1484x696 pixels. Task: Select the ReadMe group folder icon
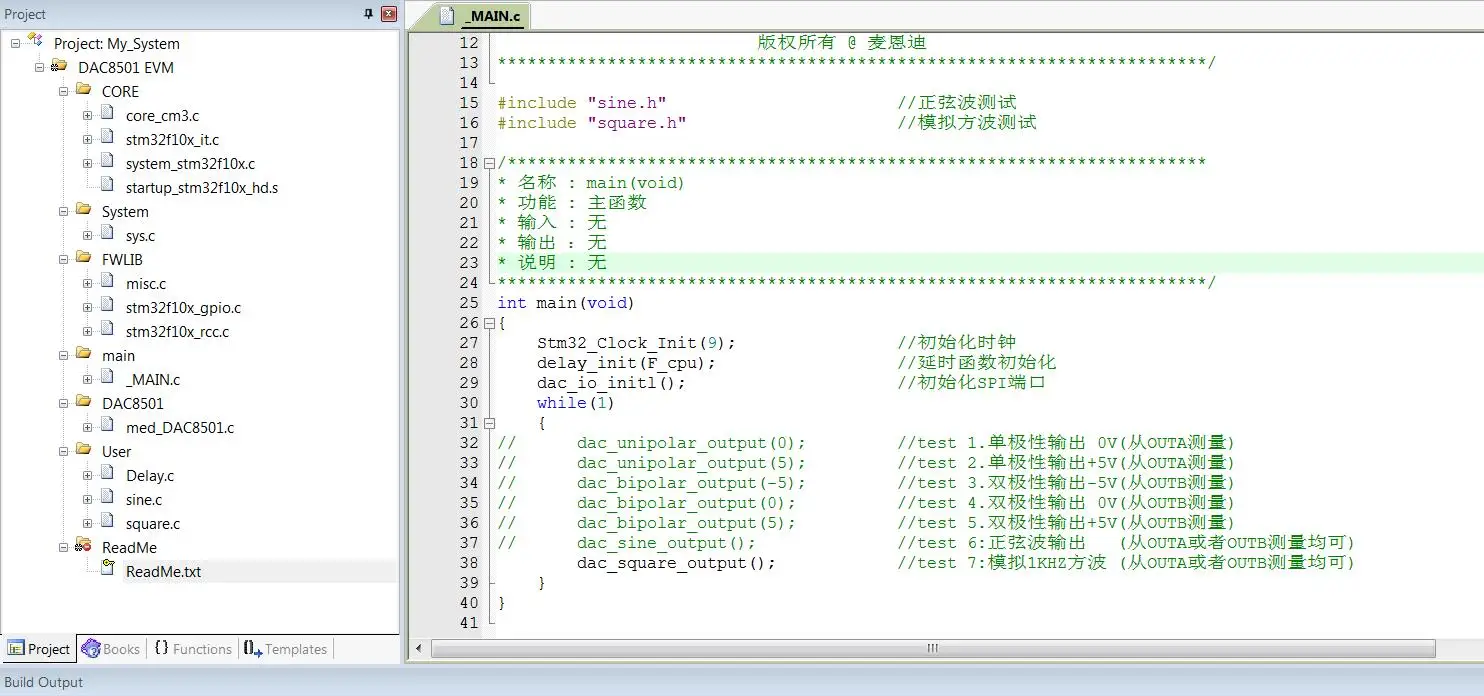click(84, 546)
